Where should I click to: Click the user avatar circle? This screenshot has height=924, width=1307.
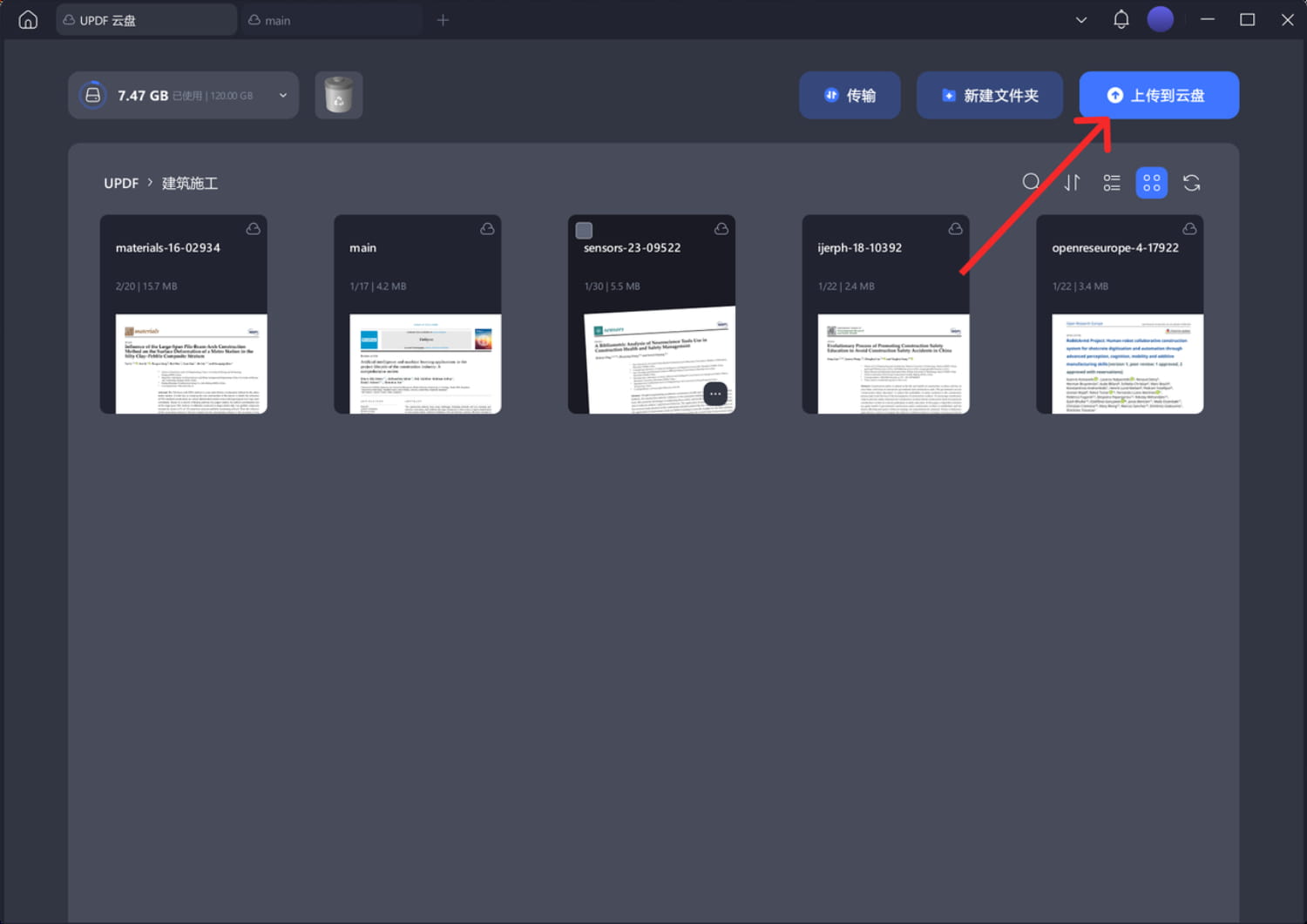click(1160, 19)
